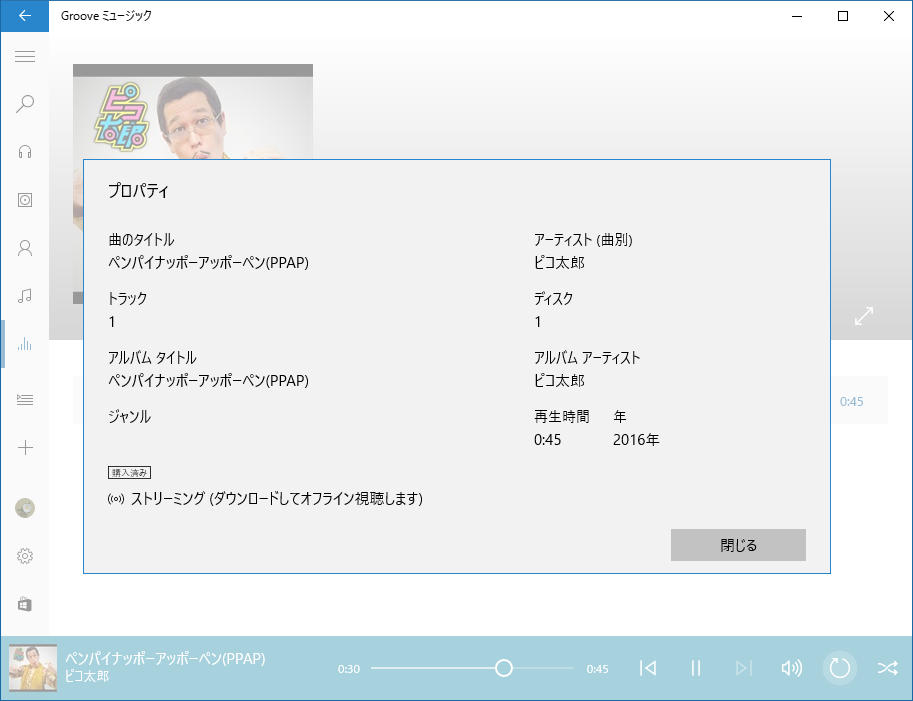Open the Songs music note icon
Viewport: 913px width, 701px height.
pyautogui.click(x=24, y=296)
